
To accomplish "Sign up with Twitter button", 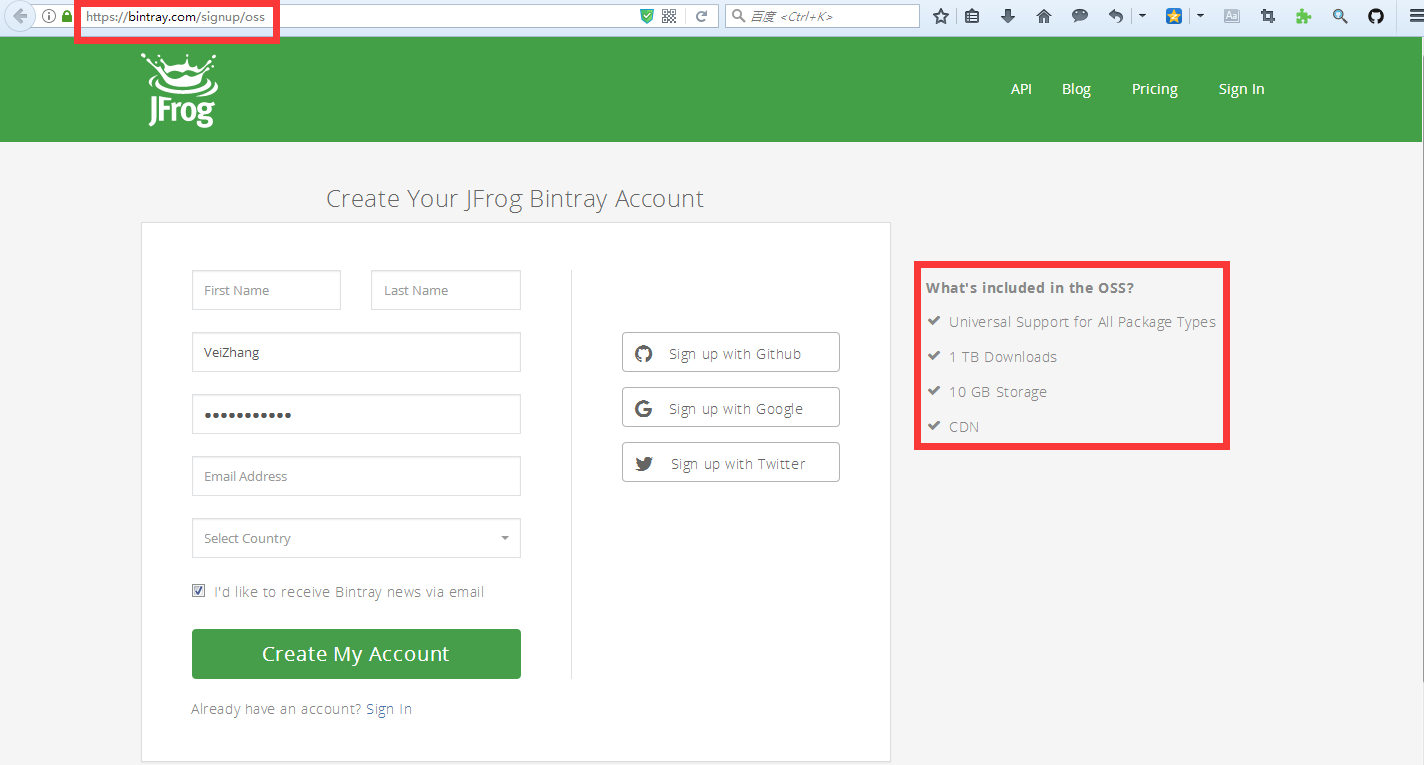I will [731, 462].
